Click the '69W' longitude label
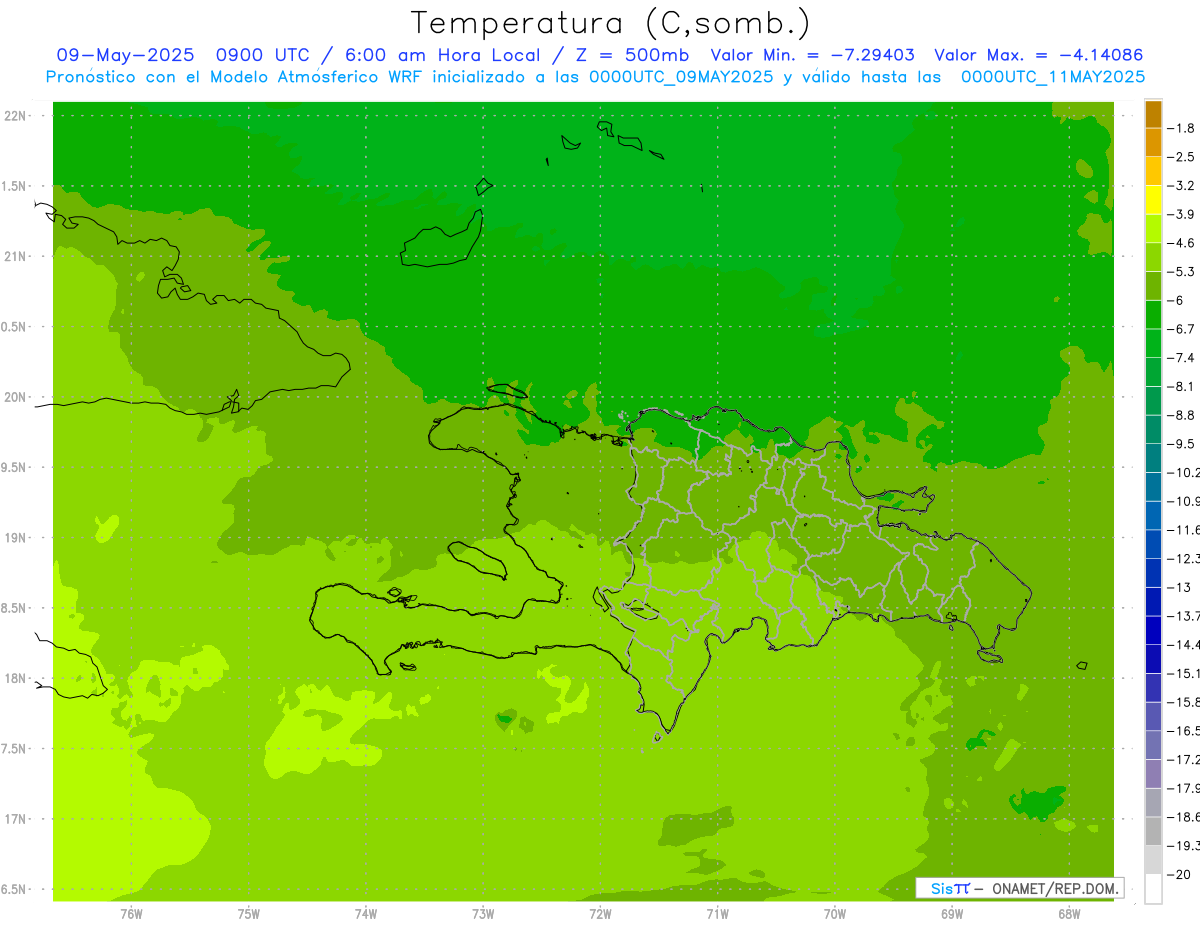 pyautogui.click(x=952, y=914)
